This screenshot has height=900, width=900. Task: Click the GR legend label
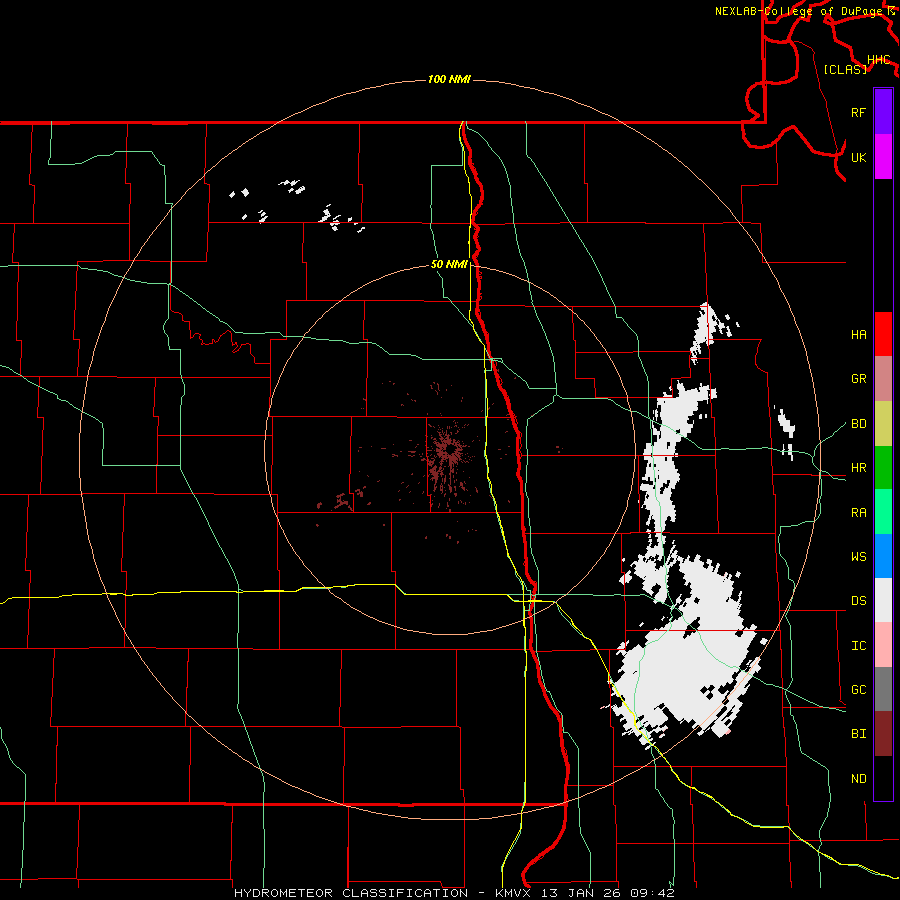(859, 379)
